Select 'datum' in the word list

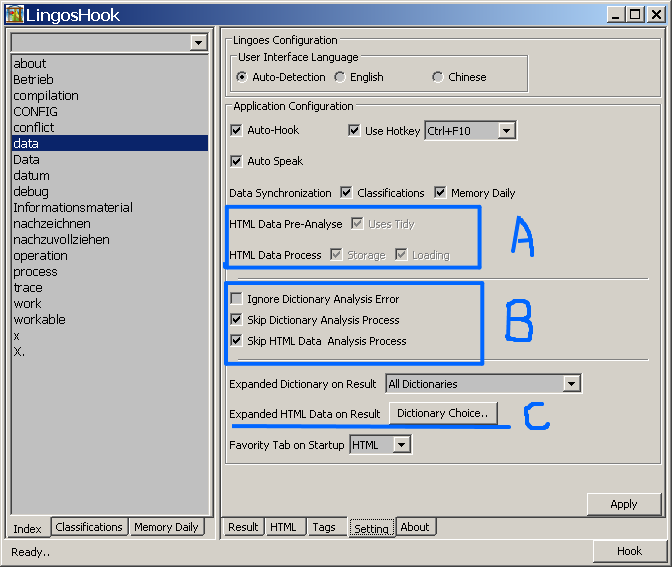pos(110,175)
